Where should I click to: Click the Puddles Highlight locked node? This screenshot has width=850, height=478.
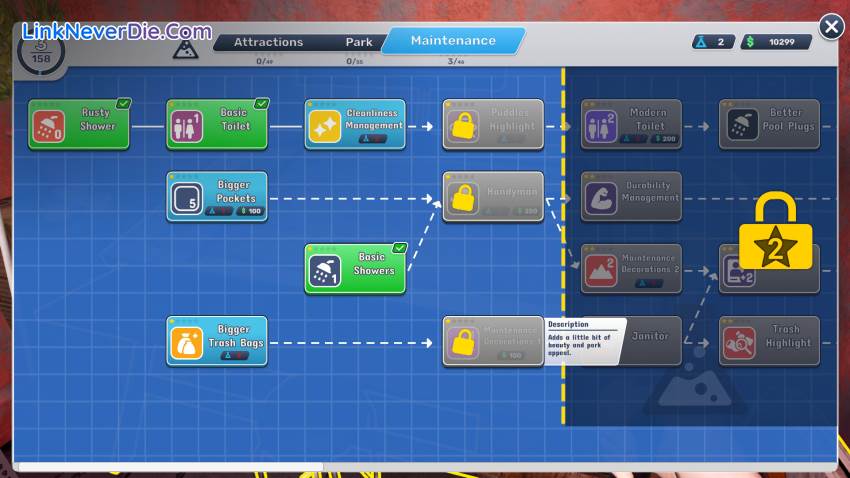point(493,125)
